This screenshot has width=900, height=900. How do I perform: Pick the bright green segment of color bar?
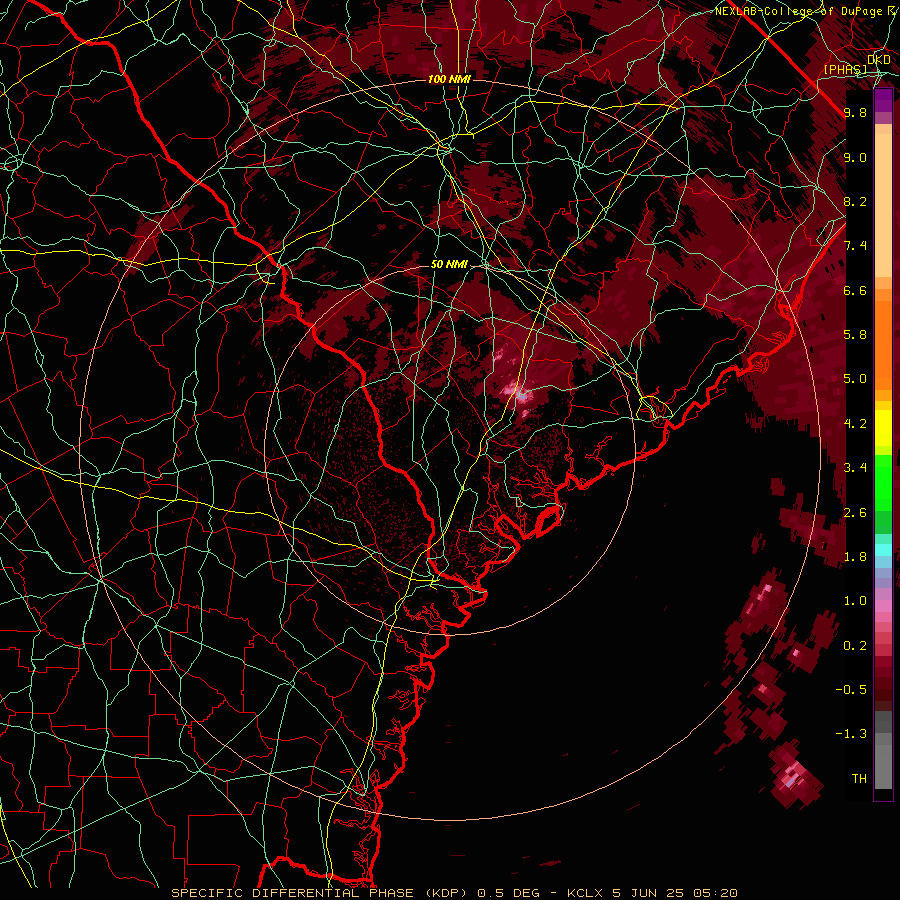tap(883, 482)
